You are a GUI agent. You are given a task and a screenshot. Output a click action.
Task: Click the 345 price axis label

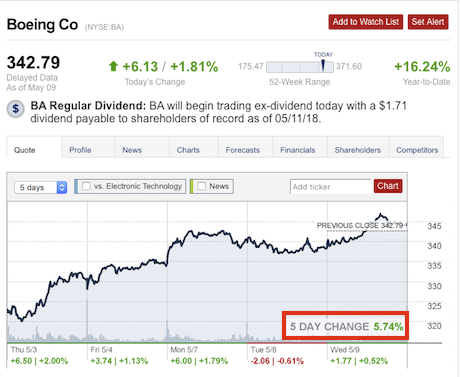[434, 226]
